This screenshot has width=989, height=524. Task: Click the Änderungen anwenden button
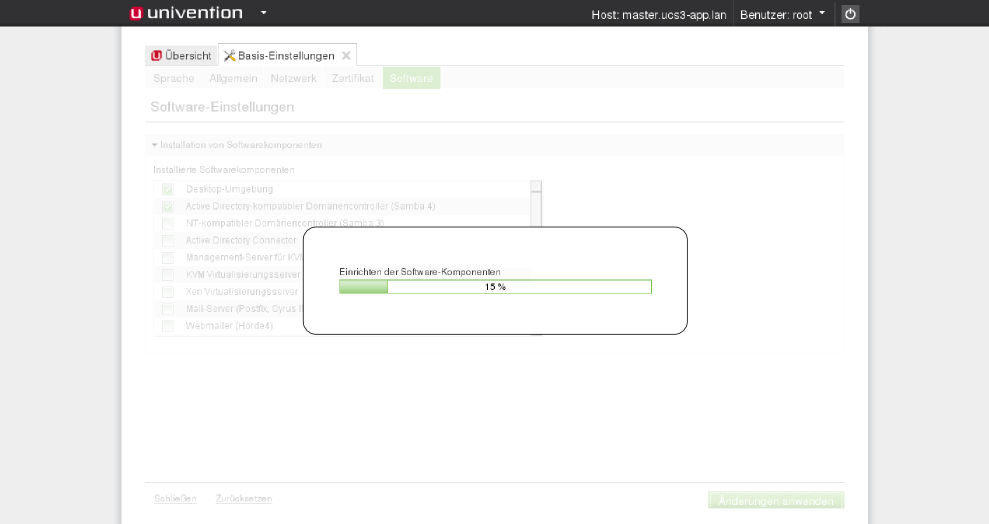(x=776, y=500)
